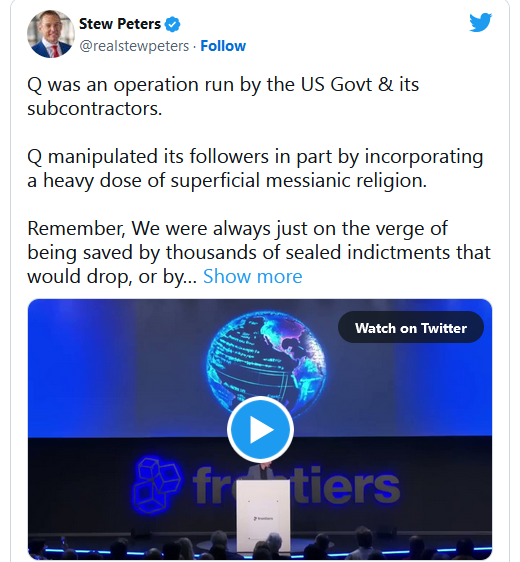Click the Twitter bird logo icon

[x=480, y=22]
